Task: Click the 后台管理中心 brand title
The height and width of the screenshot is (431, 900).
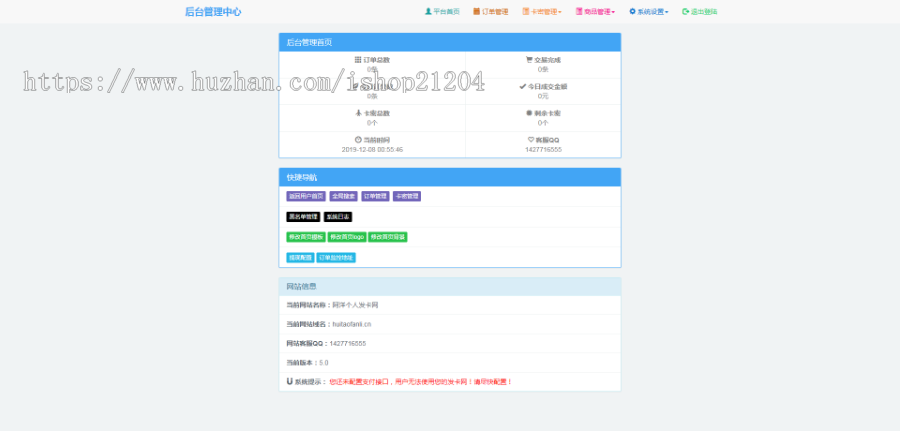Action: [213, 11]
